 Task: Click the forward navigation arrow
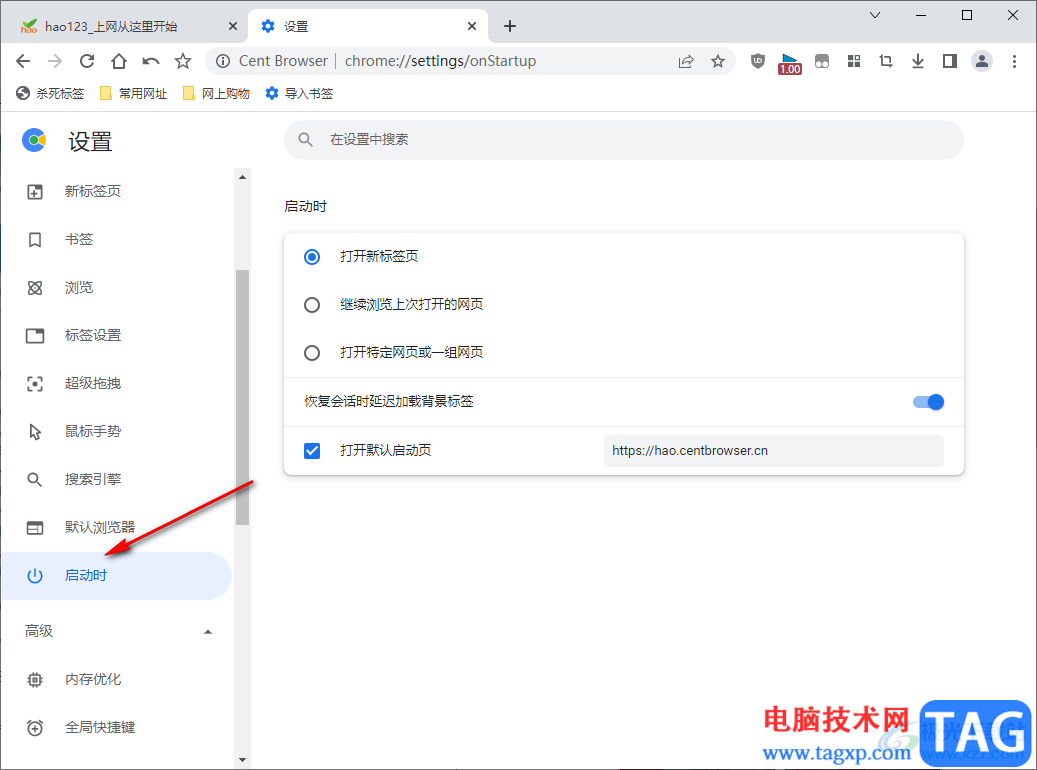pos(55,62)
